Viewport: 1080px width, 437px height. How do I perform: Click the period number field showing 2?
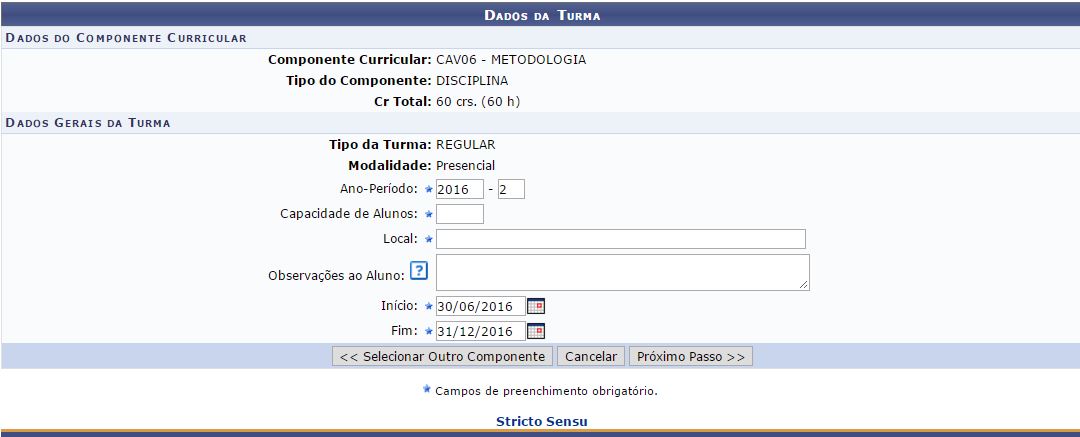click(511, 189)
